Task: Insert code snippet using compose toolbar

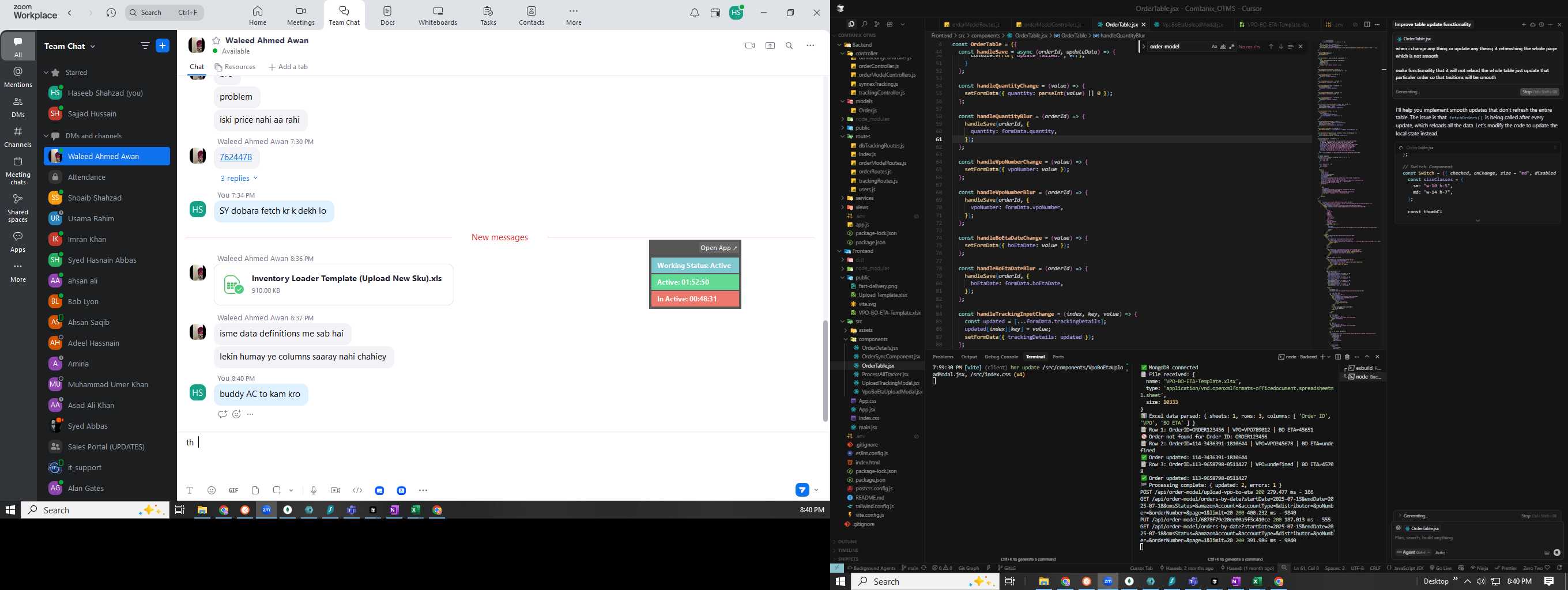Action: click(x=358, y=490)
